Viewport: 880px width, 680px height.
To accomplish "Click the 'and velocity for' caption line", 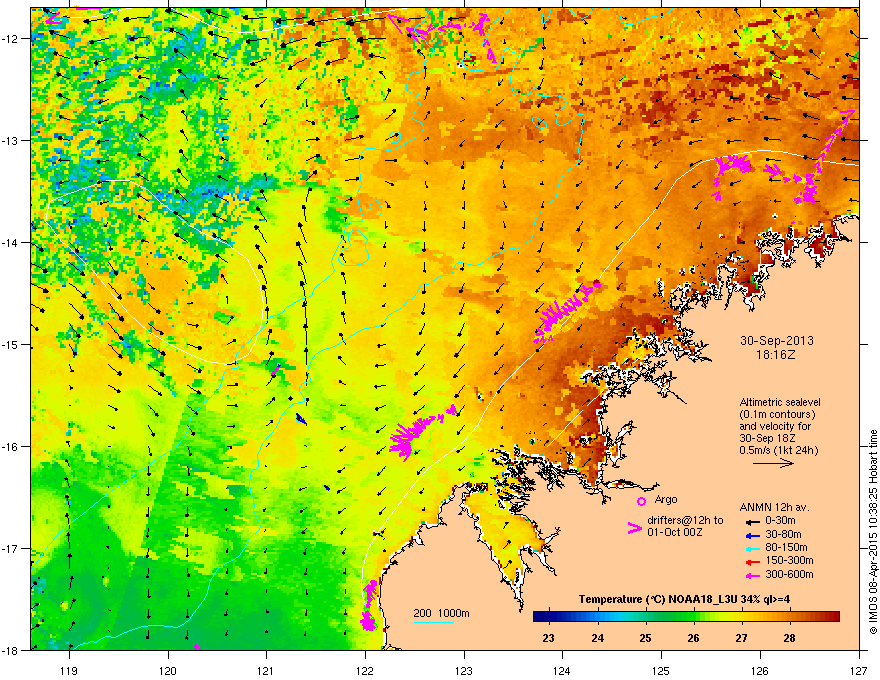I will [x=774, y=426].
